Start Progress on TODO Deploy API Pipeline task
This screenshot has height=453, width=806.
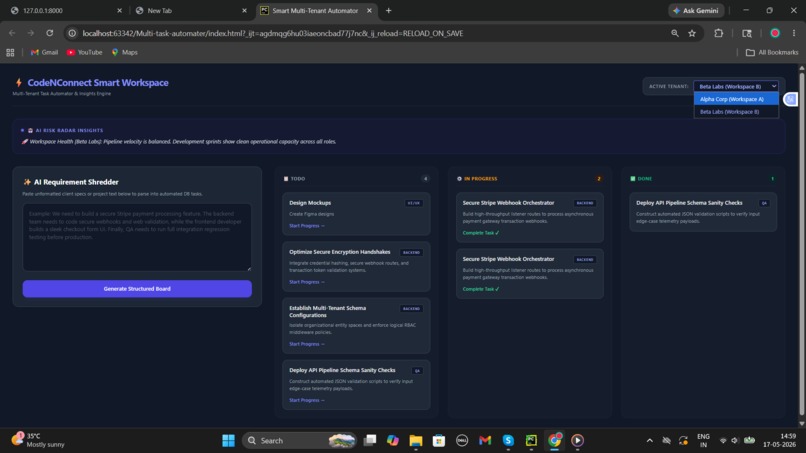pyautogui.click(x=306, y=400)
